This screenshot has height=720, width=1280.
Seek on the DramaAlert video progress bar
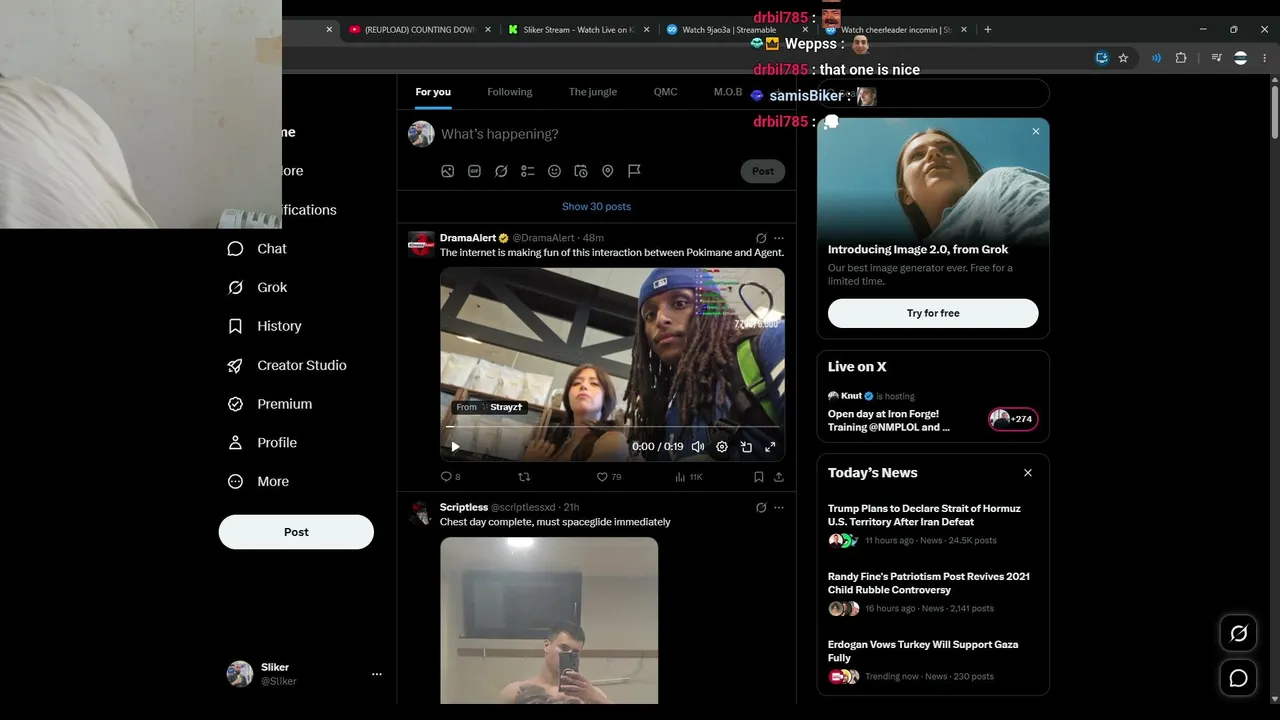pyautogui.click(x=612, y=427)
